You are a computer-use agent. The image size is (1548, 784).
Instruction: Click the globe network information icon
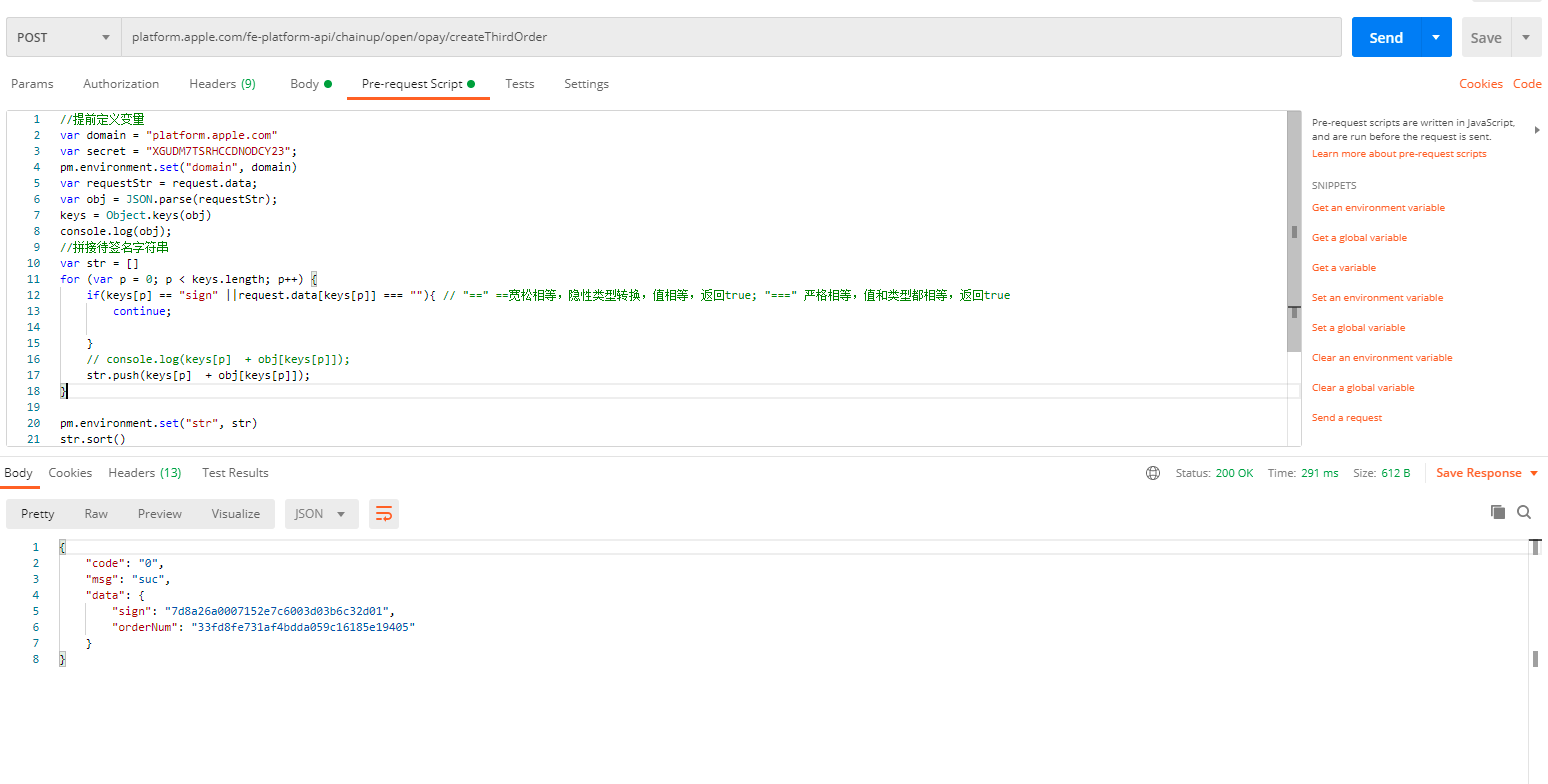pos(1153,473)
